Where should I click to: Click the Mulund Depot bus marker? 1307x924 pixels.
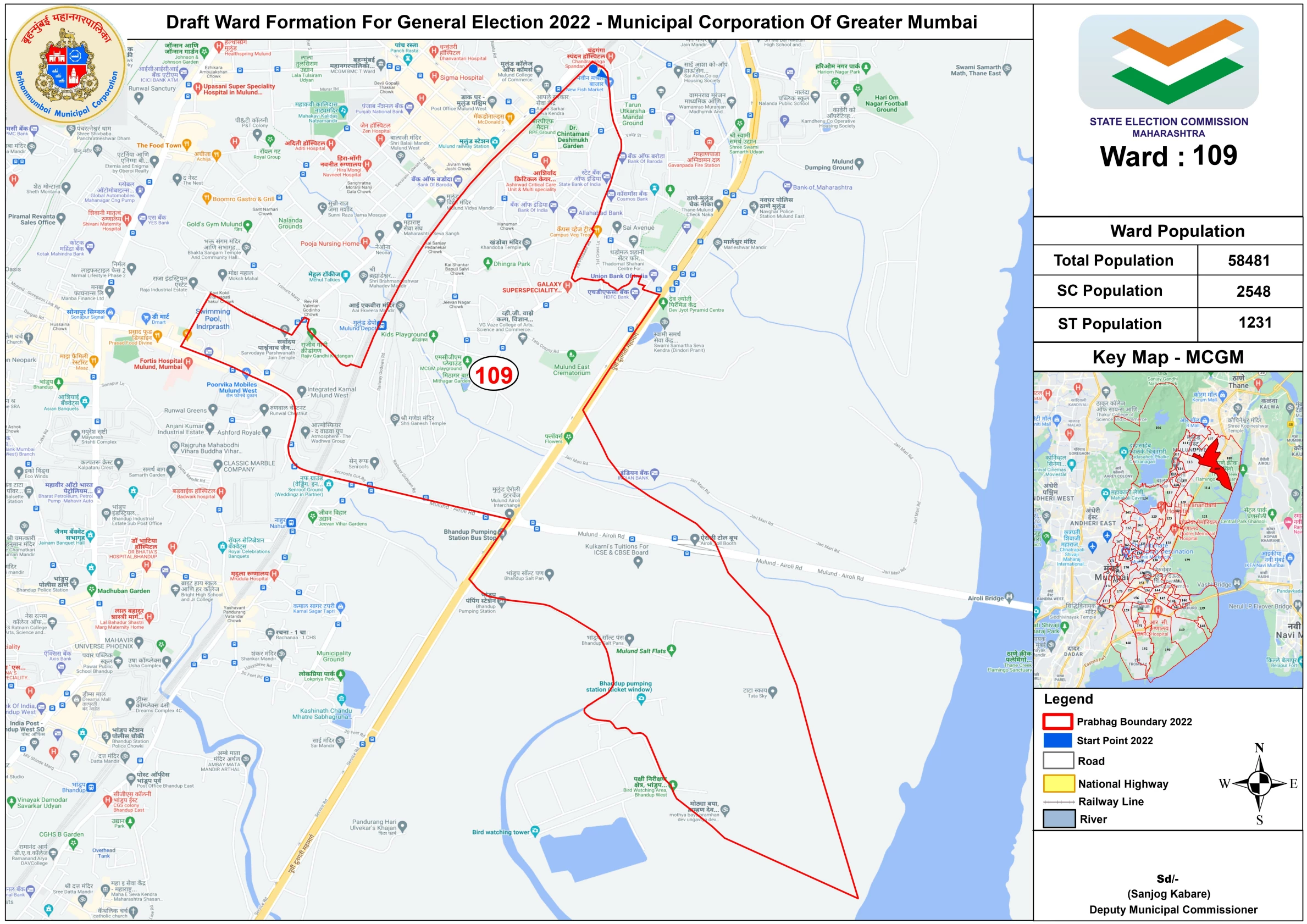pos(382,325)
